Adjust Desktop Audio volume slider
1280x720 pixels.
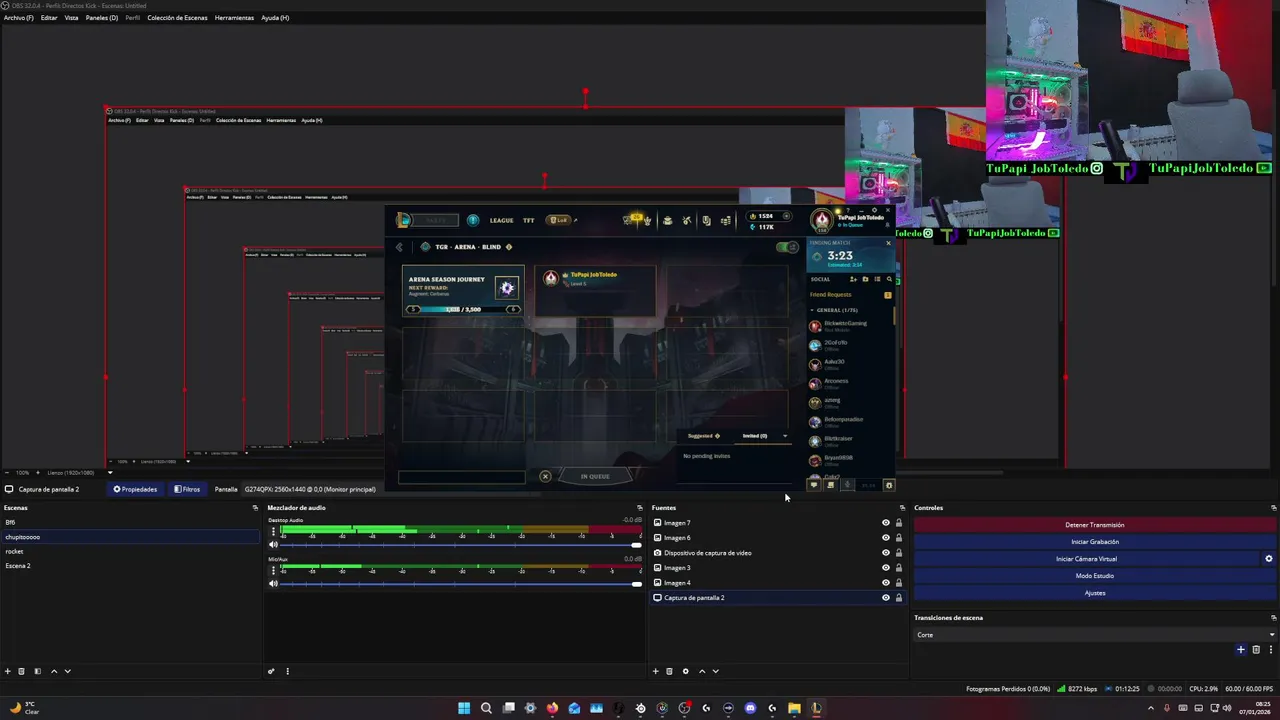[x=460, y=545]
